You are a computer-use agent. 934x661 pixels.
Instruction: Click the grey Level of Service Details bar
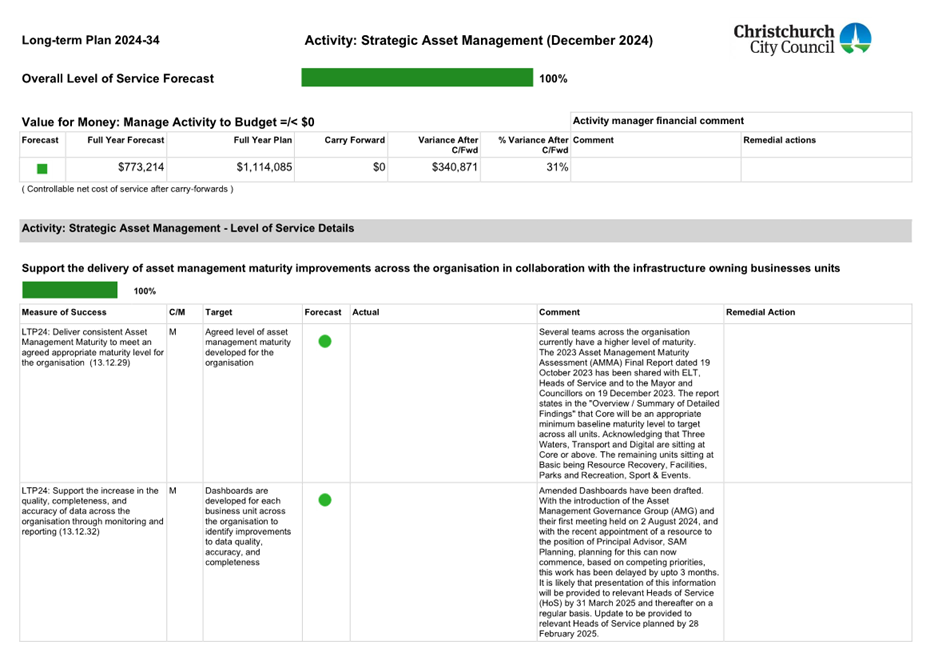click(465, 229)
